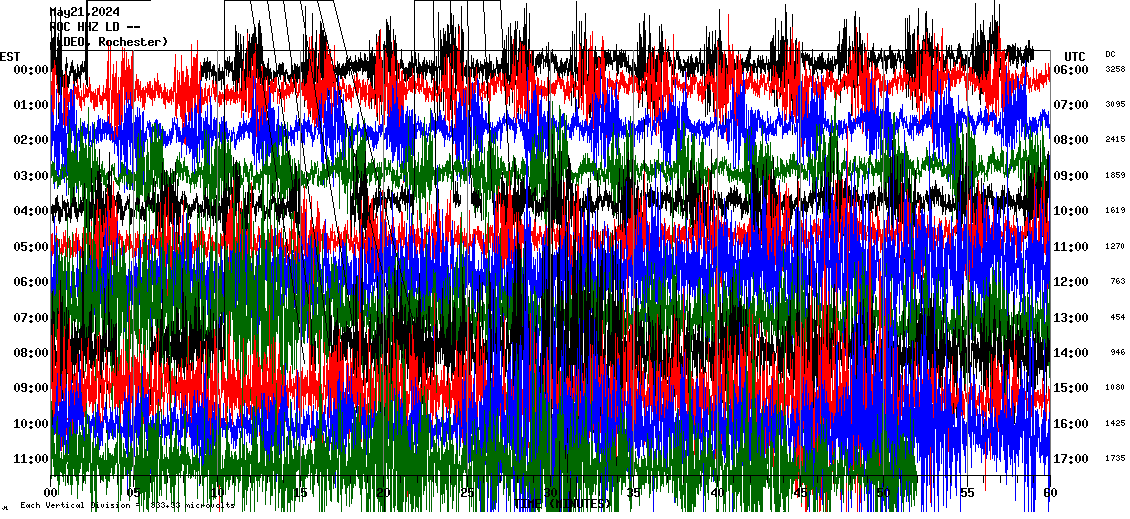The width and height of the screenshot is (1130, 519).
Task: Click the UTC column heading
Action: click(1074, 56)
